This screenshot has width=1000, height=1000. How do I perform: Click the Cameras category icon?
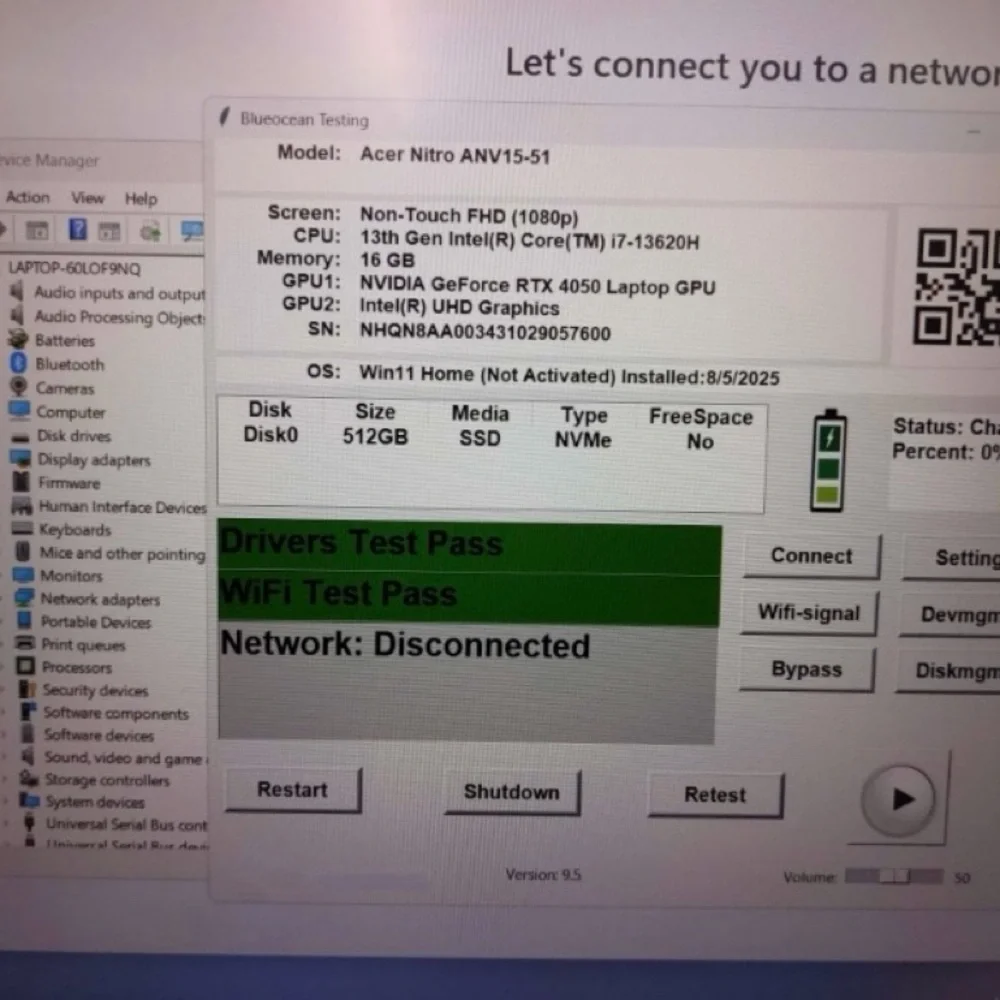click(x=18, y=386)
